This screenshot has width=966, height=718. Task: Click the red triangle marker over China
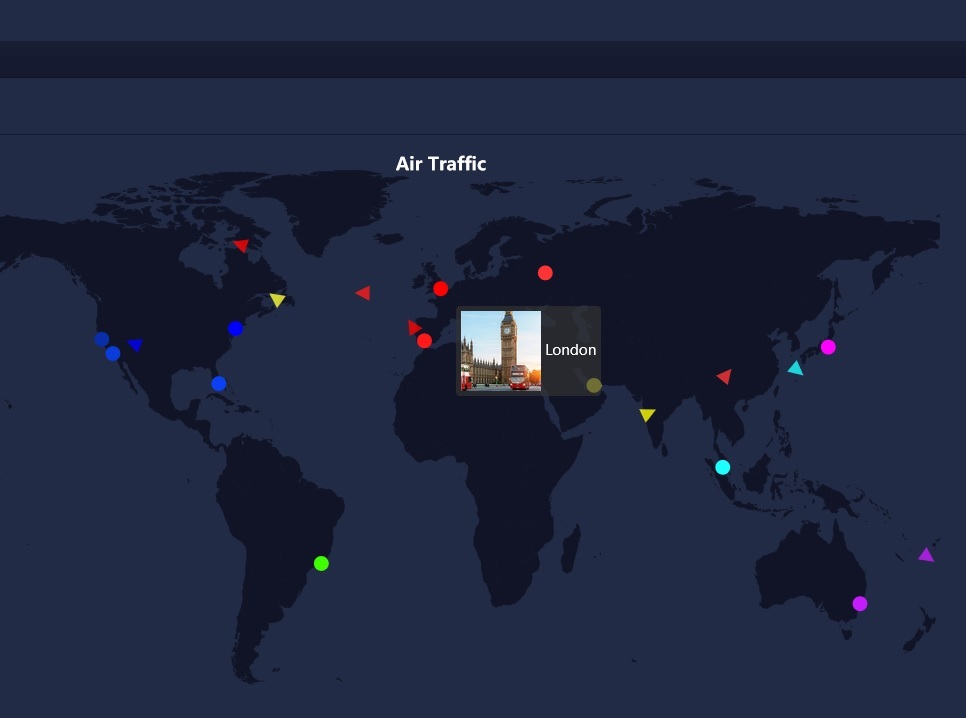pyautogui.click(x=724, y=377)
